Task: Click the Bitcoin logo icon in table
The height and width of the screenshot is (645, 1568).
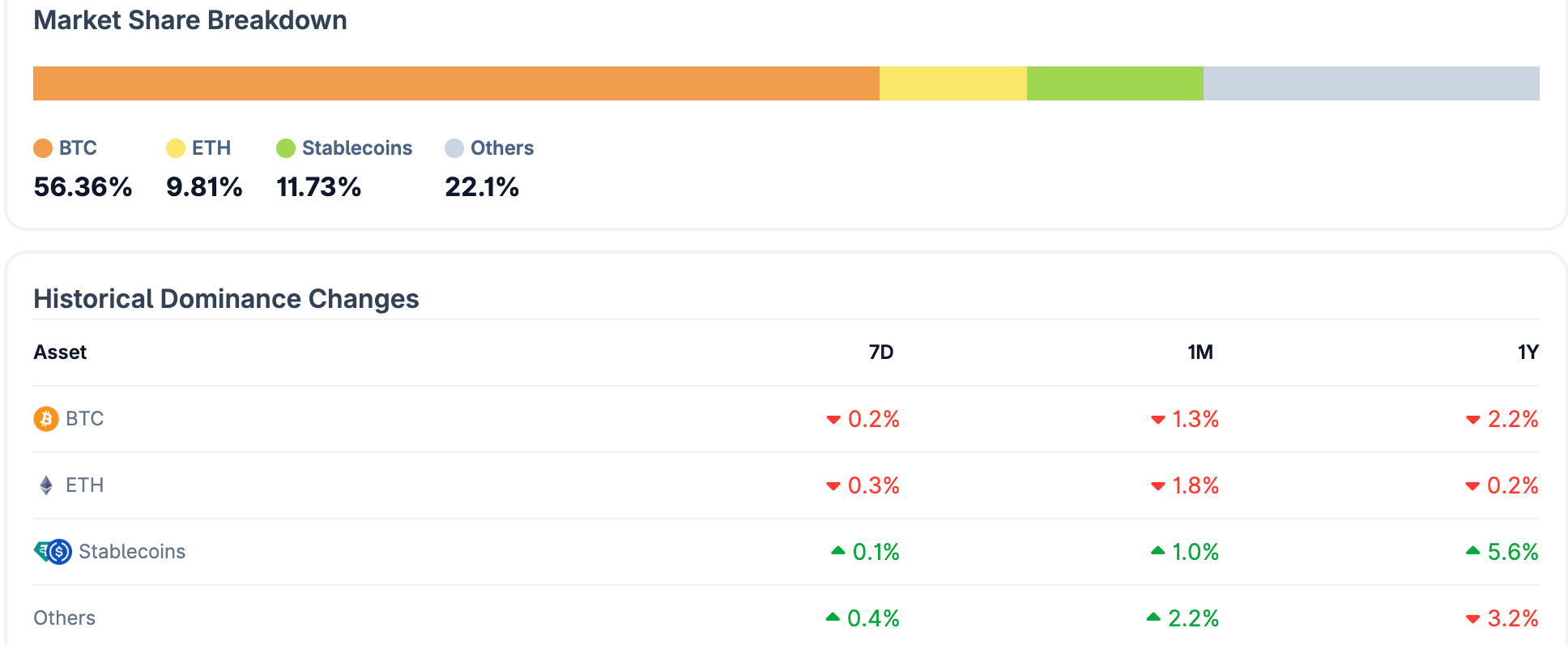Action: pyautogui.click(x=46, y=419)
